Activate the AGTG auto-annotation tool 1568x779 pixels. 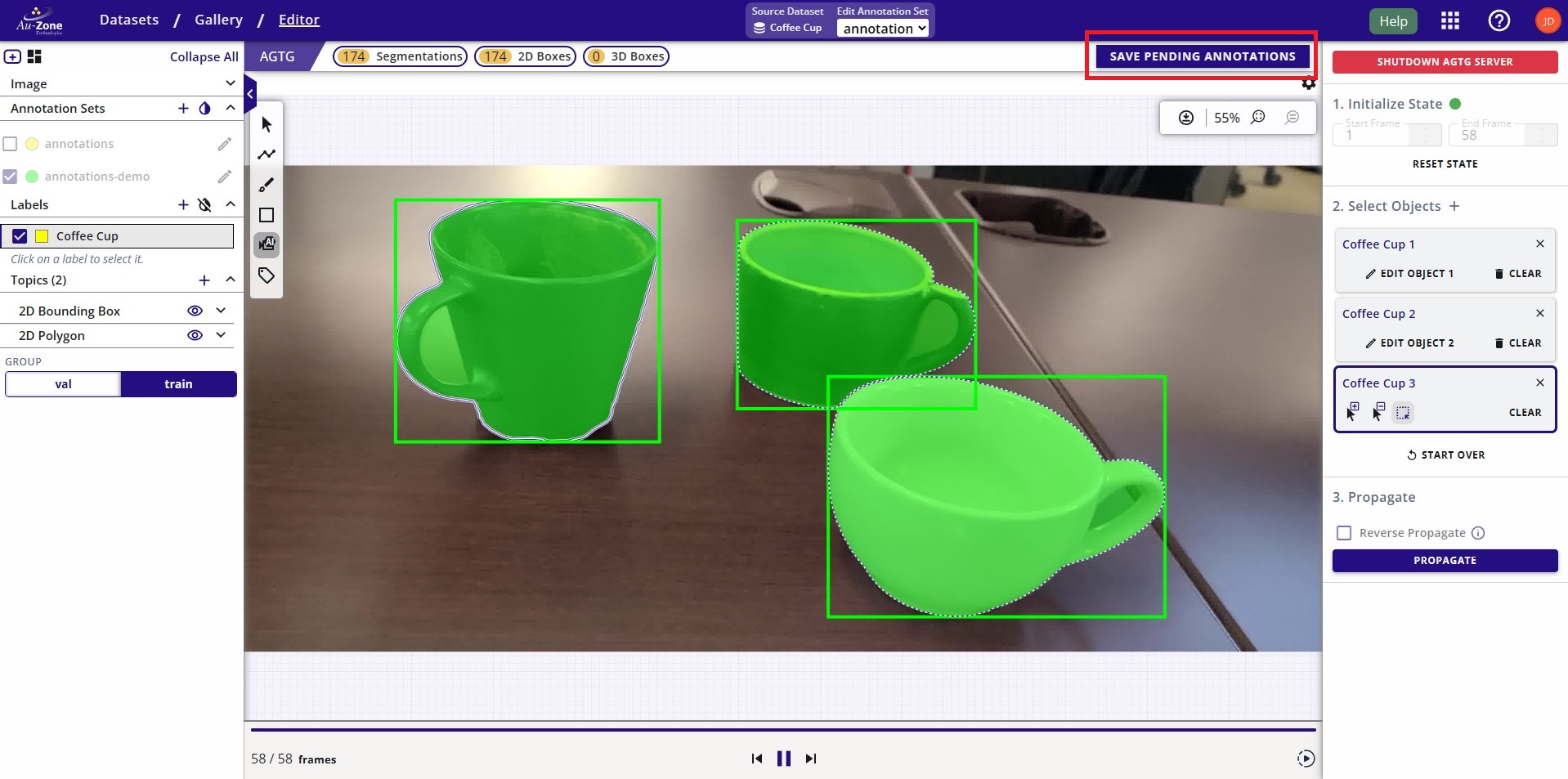(x=267, y=244)
